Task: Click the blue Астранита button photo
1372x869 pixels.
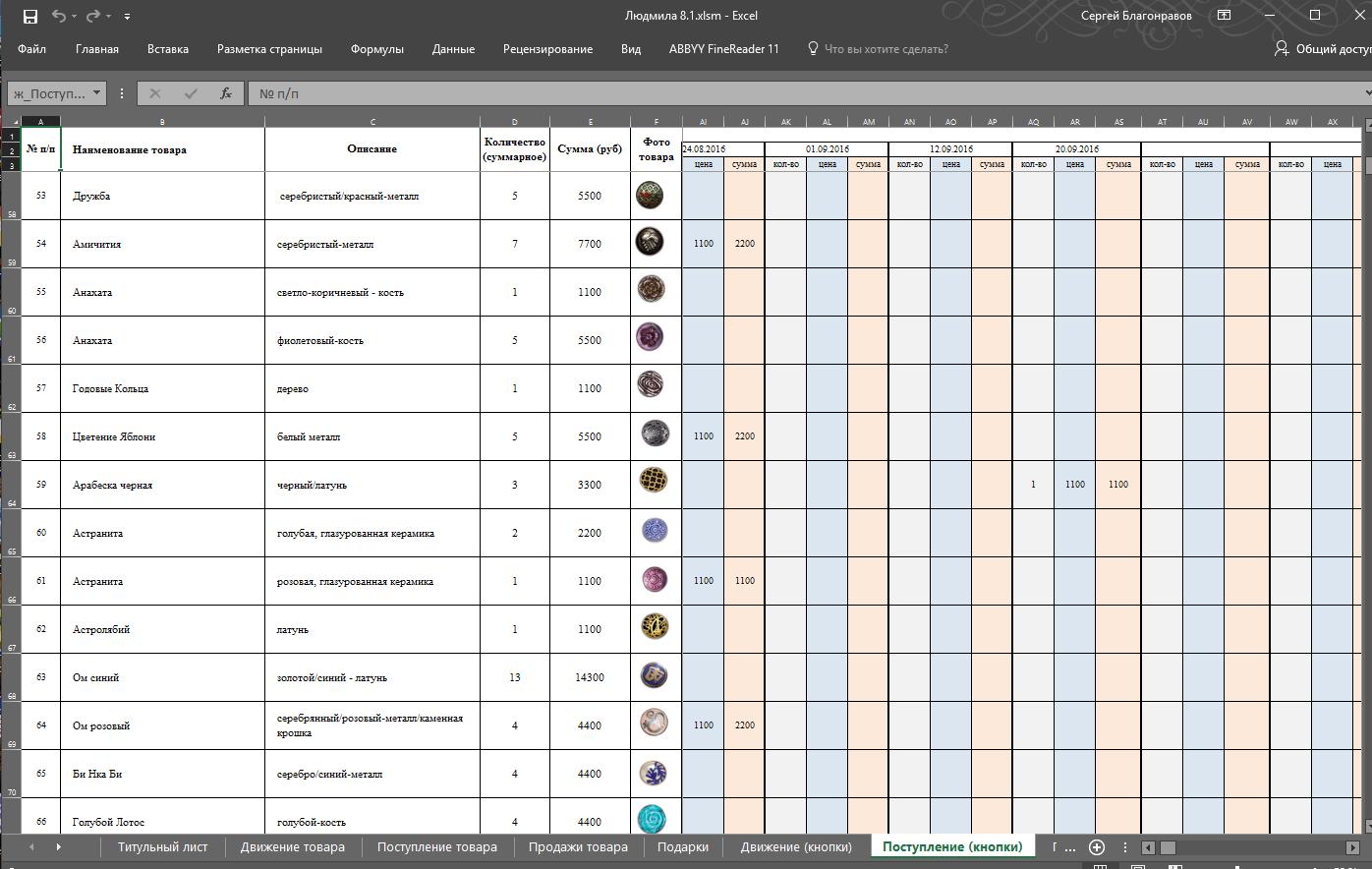Action: [x=655, y=531]
